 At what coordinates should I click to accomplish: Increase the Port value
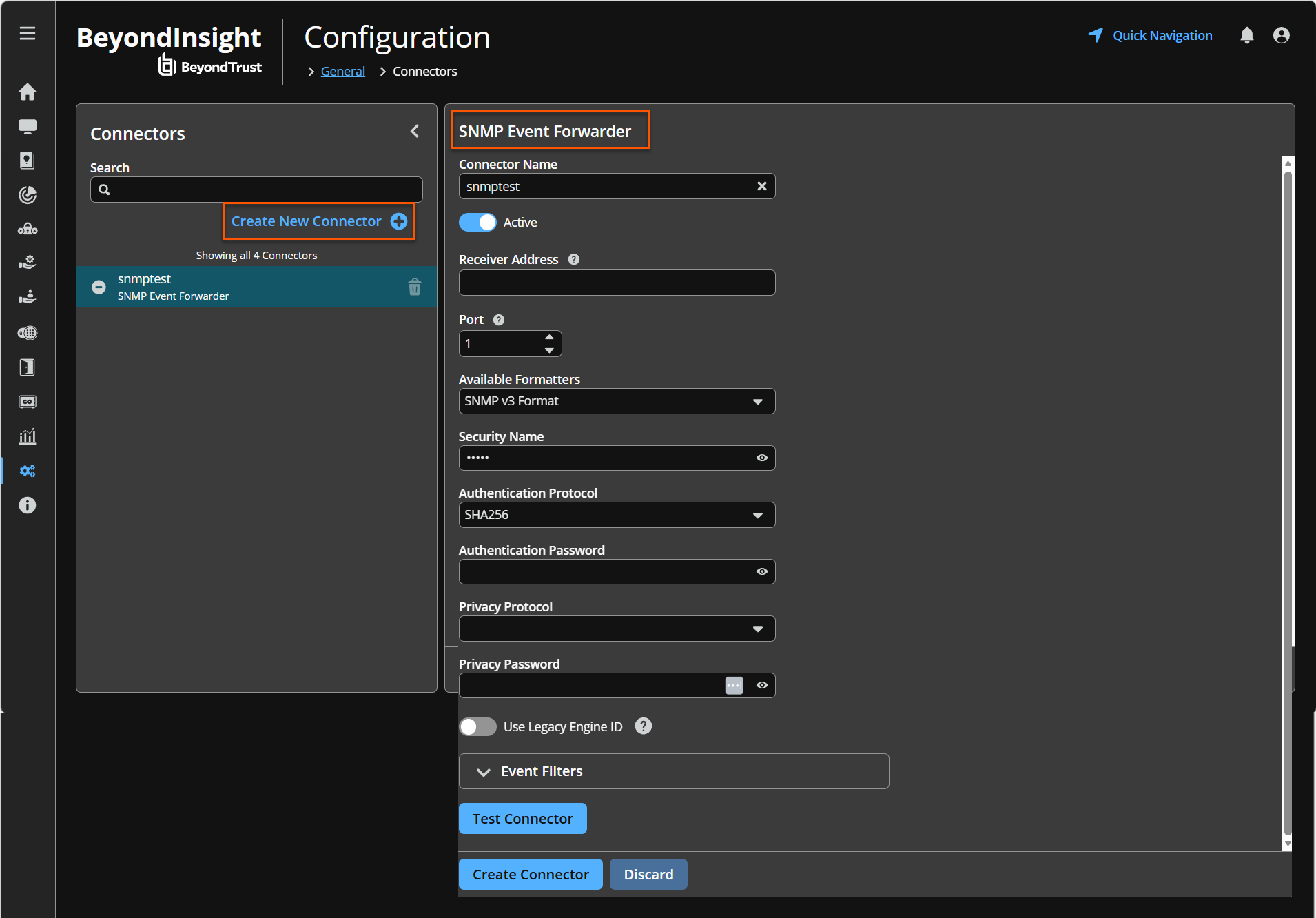[549, 337]
